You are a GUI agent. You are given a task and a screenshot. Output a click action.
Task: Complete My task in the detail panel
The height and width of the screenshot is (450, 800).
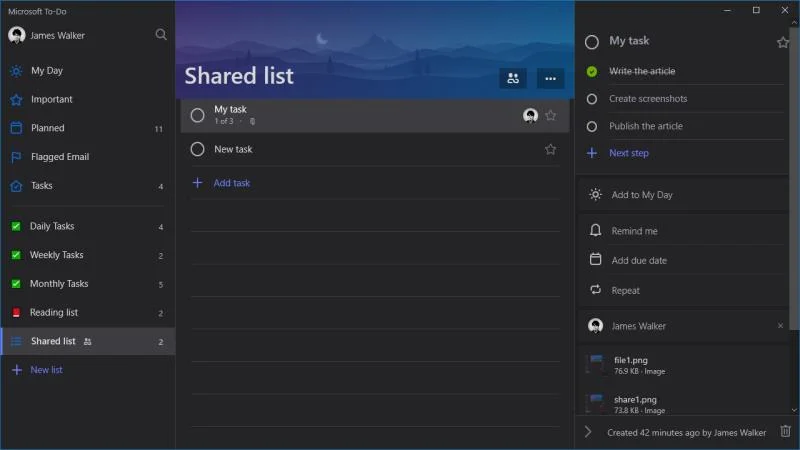coord(592,42)
